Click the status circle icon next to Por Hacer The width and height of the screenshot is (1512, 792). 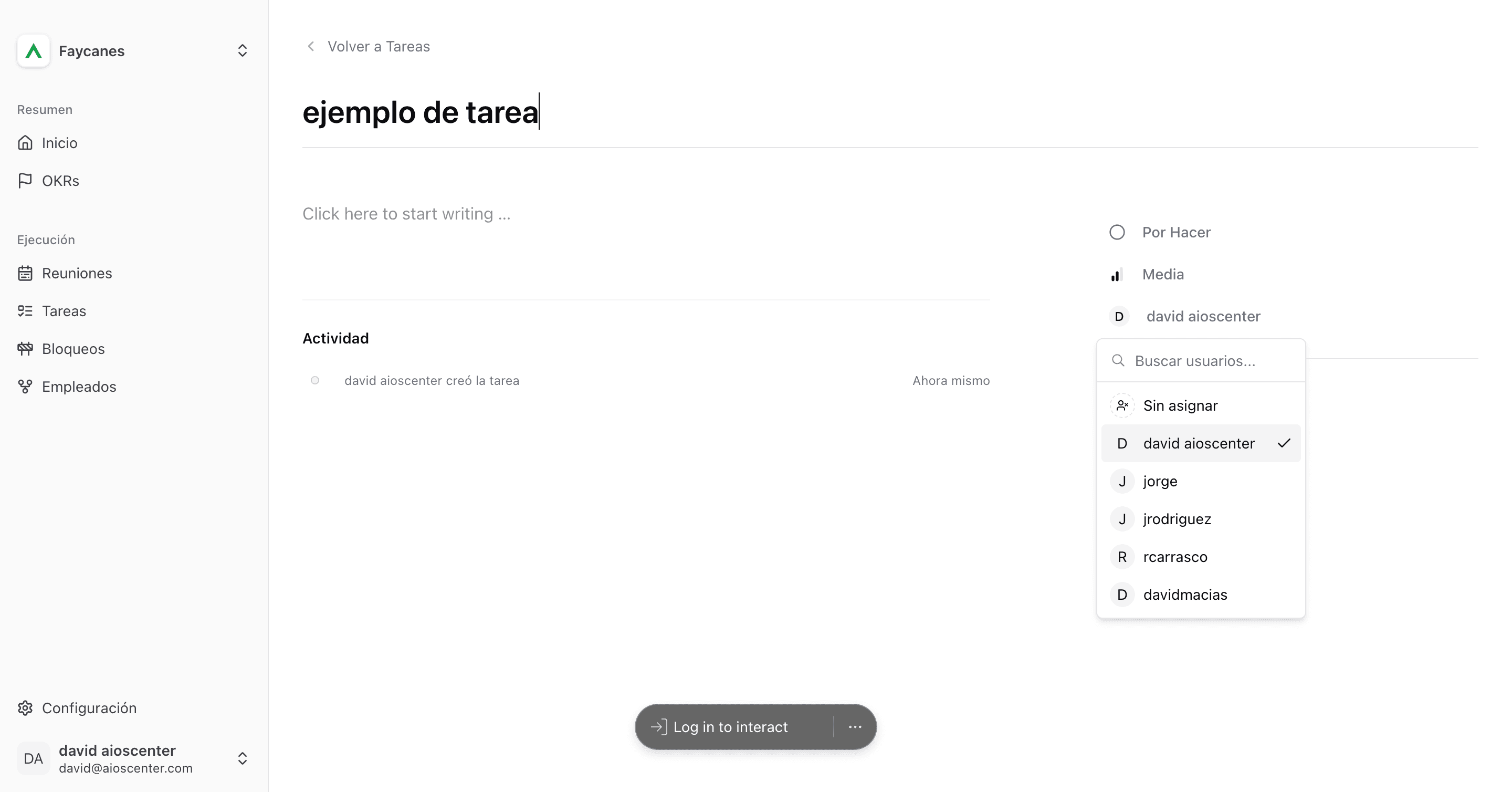point(1117,233)
